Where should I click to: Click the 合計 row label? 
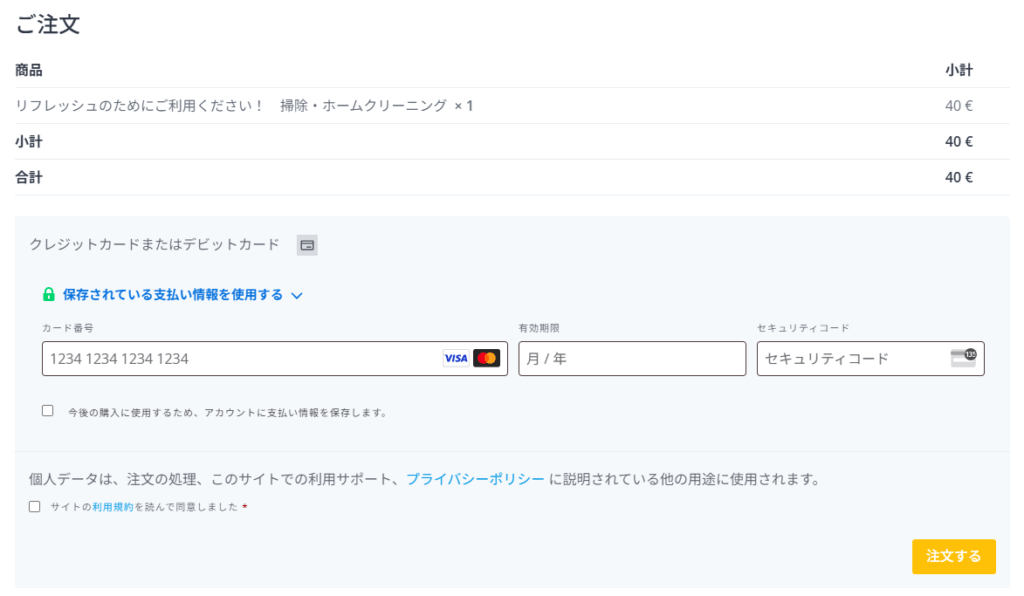point(29,178)
